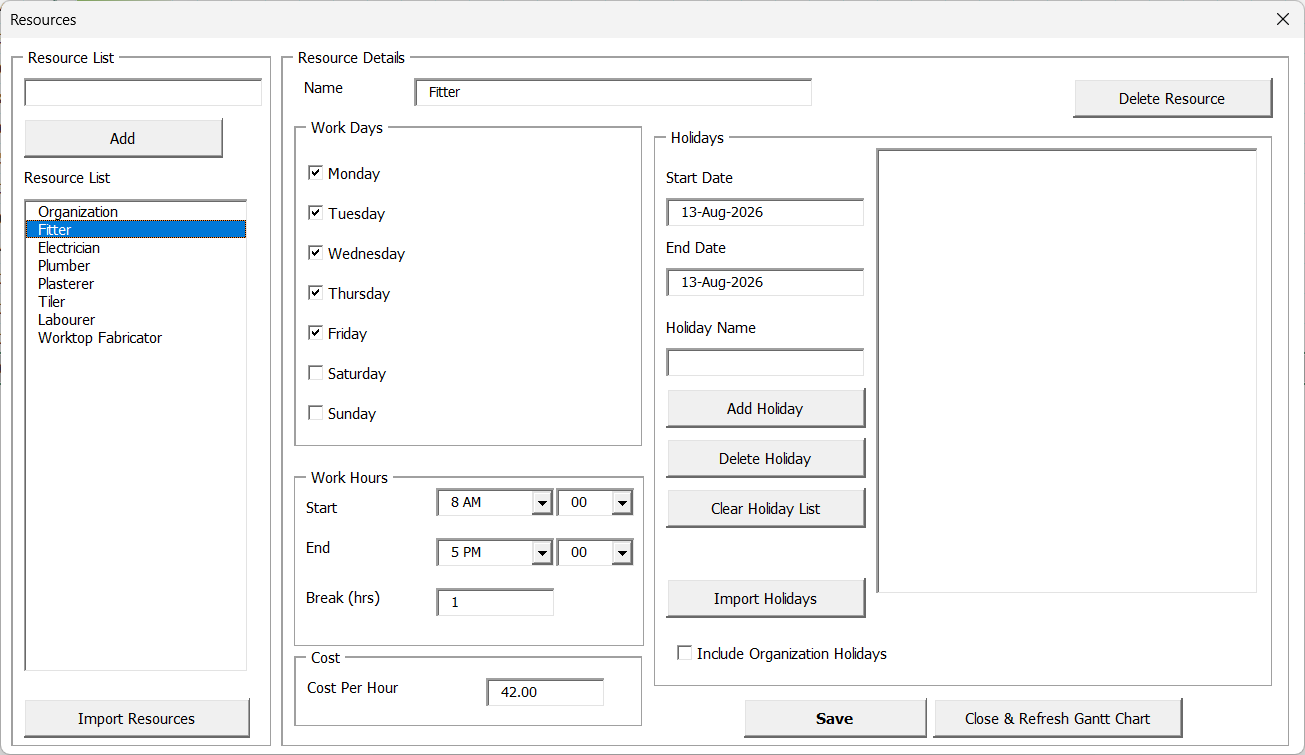Close the Resources dialog window
Viewport: 1305px width, 755px height.
(x=1283, y=19)
